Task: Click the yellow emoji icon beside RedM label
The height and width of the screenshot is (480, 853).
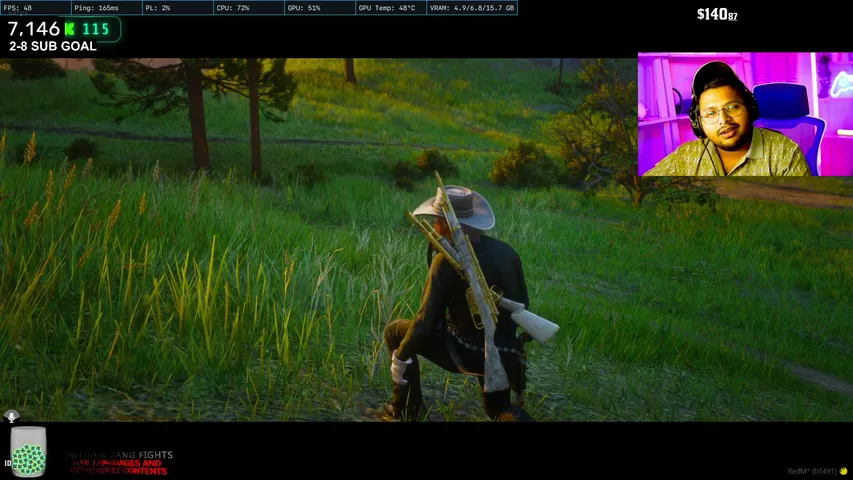Action: click(x=843, y=471)
